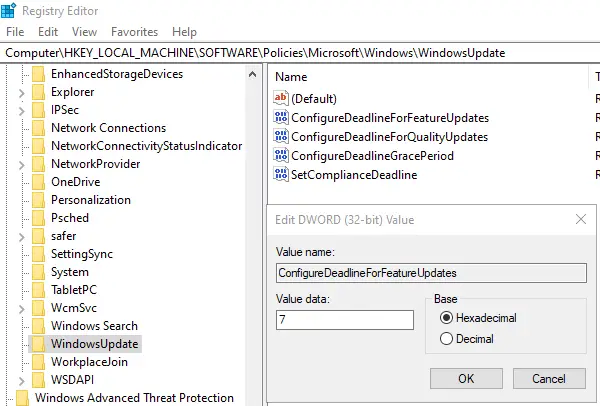Image resolution: width=600 pixels, height=406 pixels.
Task: Select the SetComplianceDeadline value icon
Action: 281,174
